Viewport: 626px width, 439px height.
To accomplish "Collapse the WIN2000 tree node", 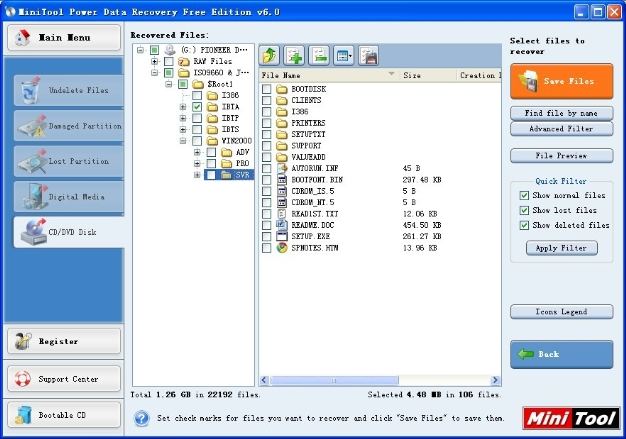I will (x=183, y=141).
